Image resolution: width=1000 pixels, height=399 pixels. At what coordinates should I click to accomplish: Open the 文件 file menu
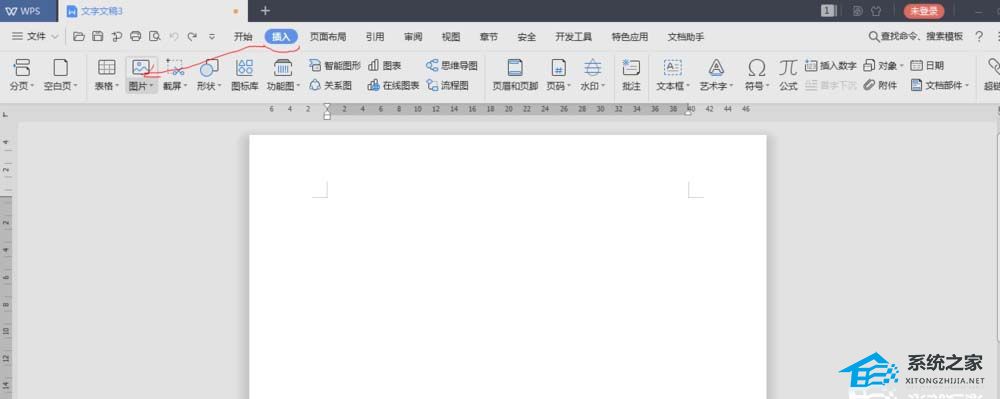35,37
